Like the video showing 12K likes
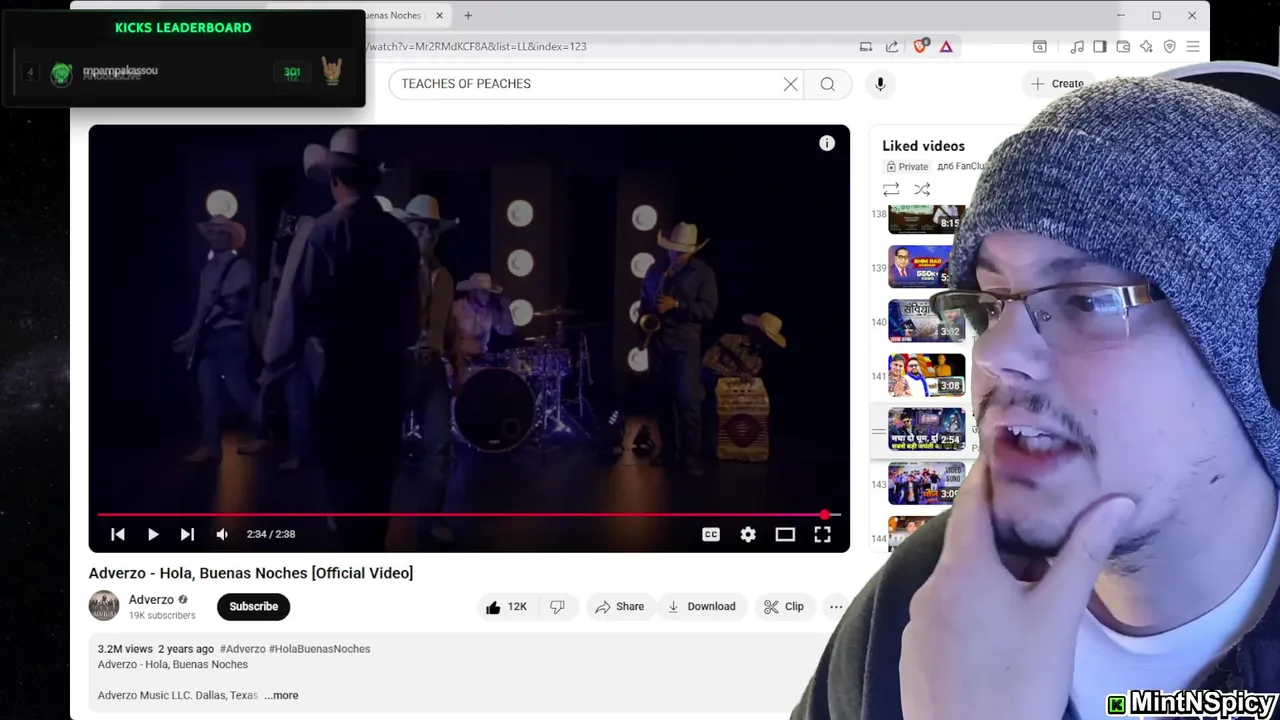The width and height of the screenshot is (1280, 720). 506,606
